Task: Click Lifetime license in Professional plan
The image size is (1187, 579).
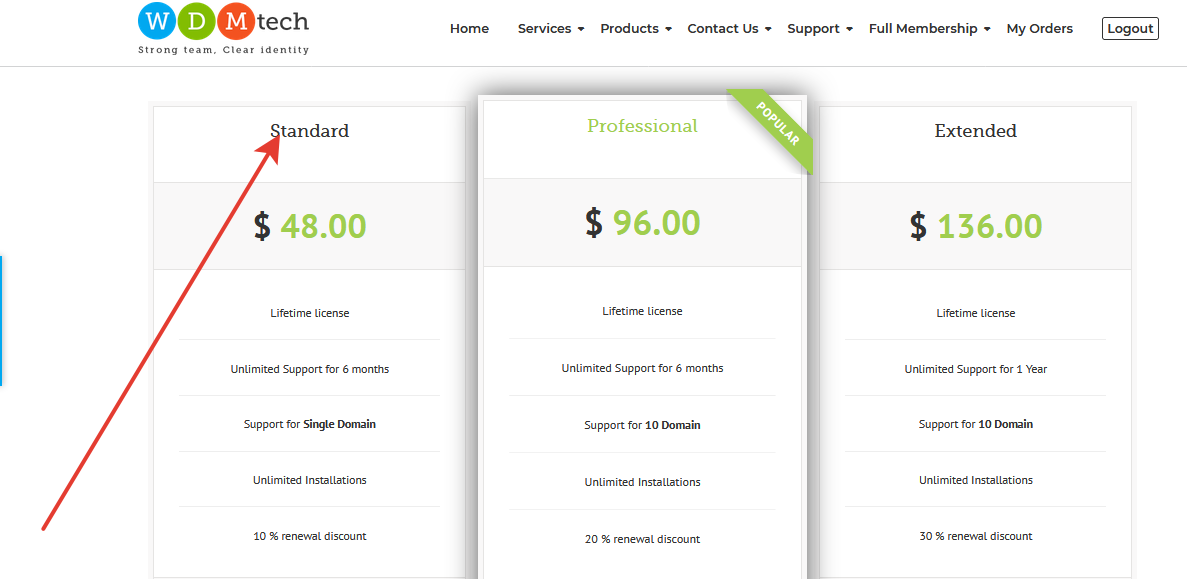Action: (643, 311)
